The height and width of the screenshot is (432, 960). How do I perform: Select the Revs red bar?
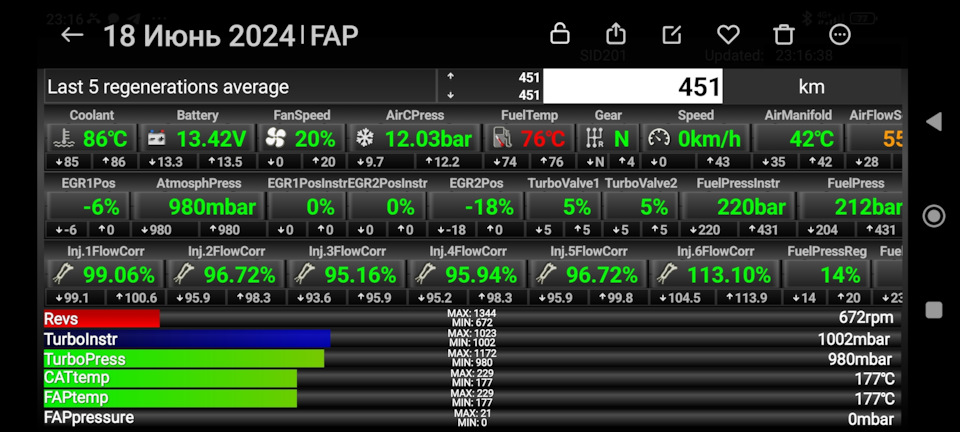(x=101, y=318)
